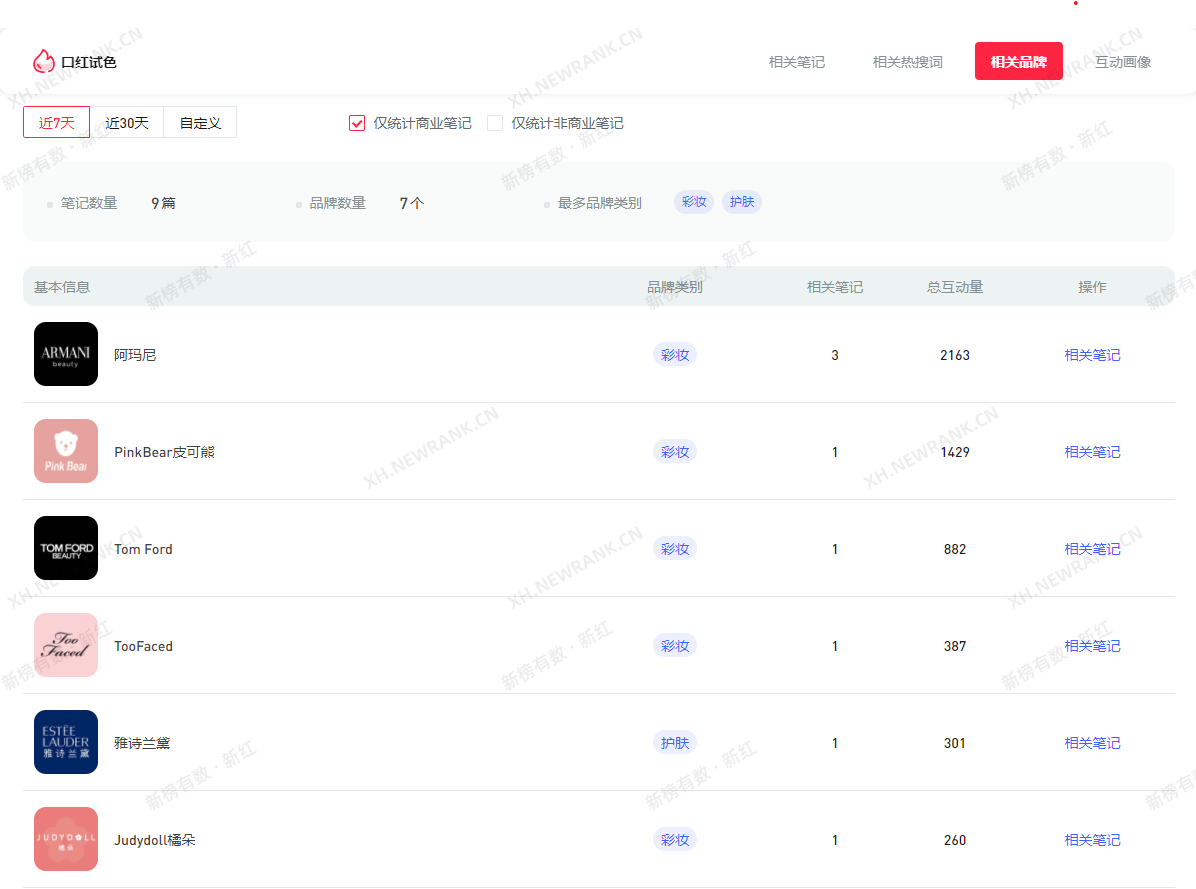
Task: Open the Estée Lauder brand logo
Action: [66, 741]
